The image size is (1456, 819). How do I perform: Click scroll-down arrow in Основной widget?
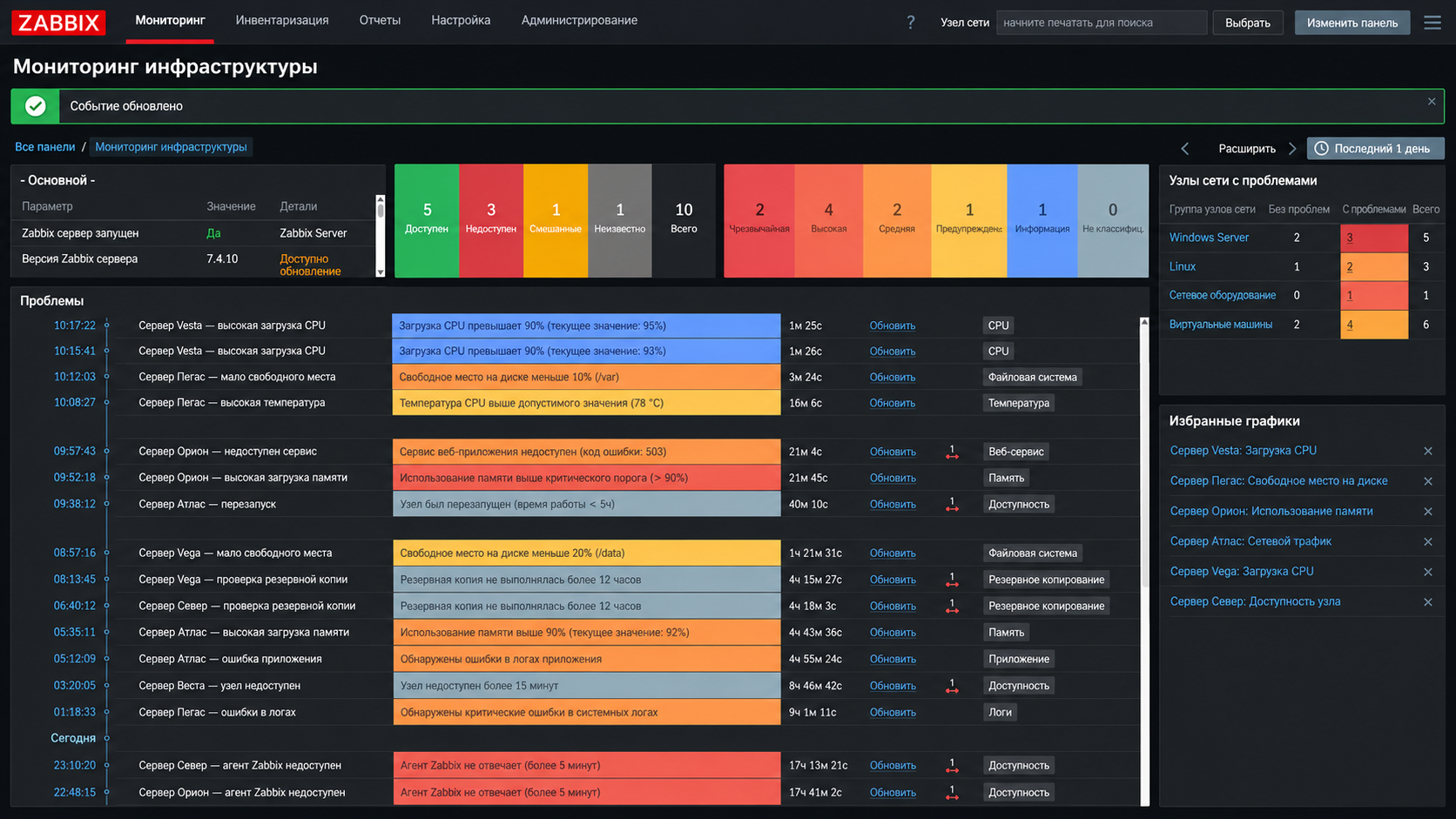380,272
